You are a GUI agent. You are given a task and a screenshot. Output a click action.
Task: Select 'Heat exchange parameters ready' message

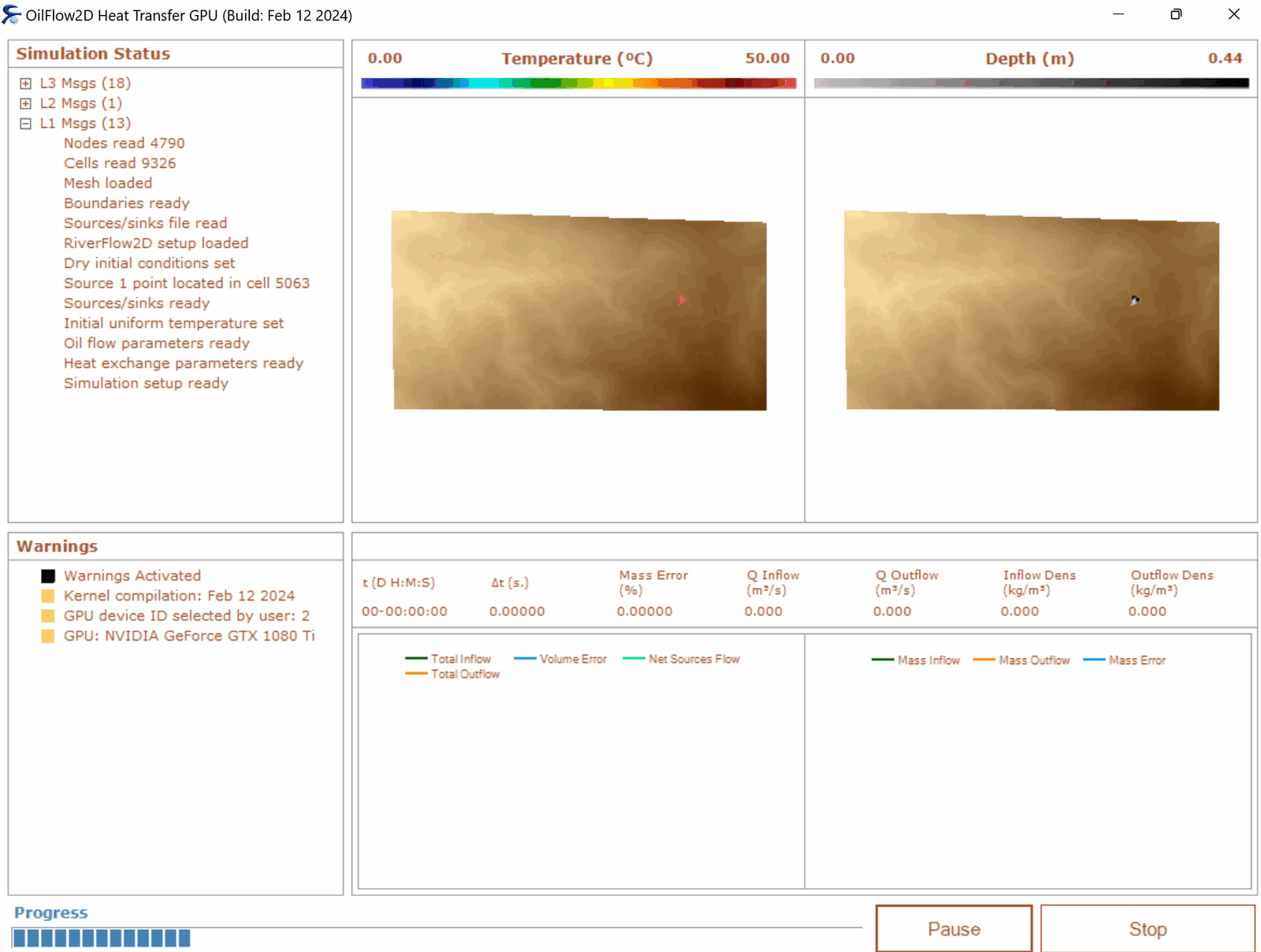pos(184,363)
